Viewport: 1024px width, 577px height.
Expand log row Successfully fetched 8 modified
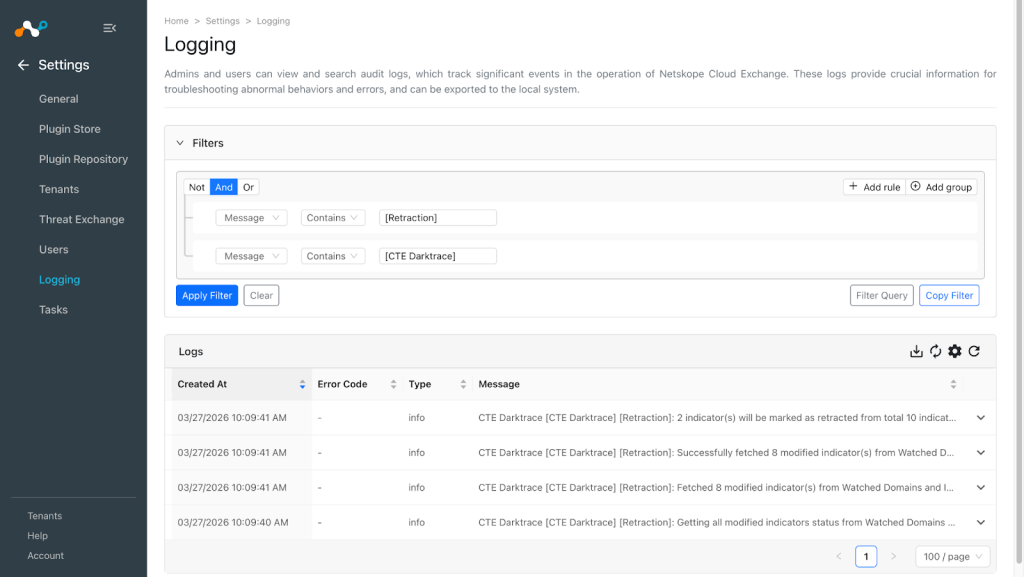point(981,453)
